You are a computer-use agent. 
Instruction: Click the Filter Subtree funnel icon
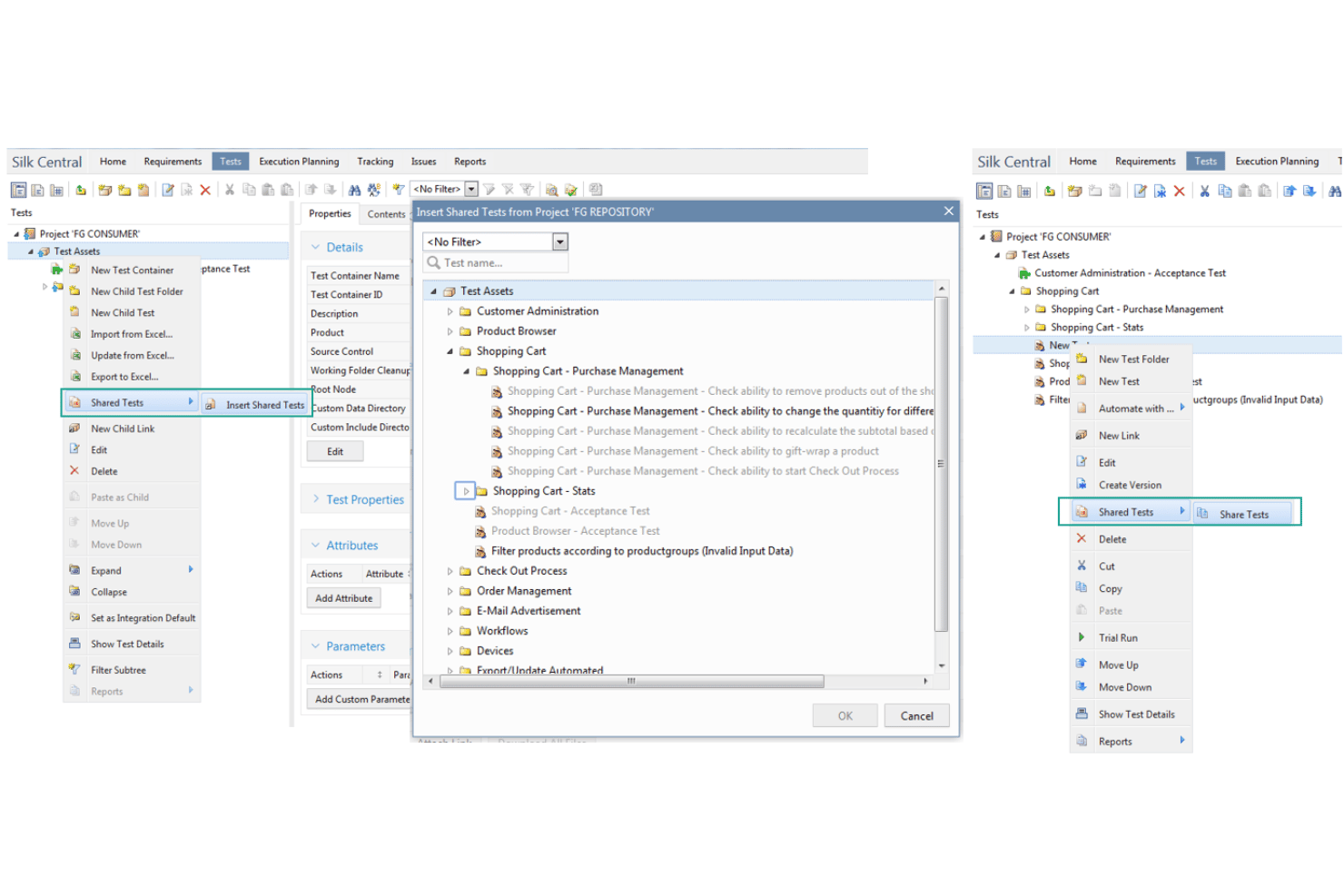[74, 669]
